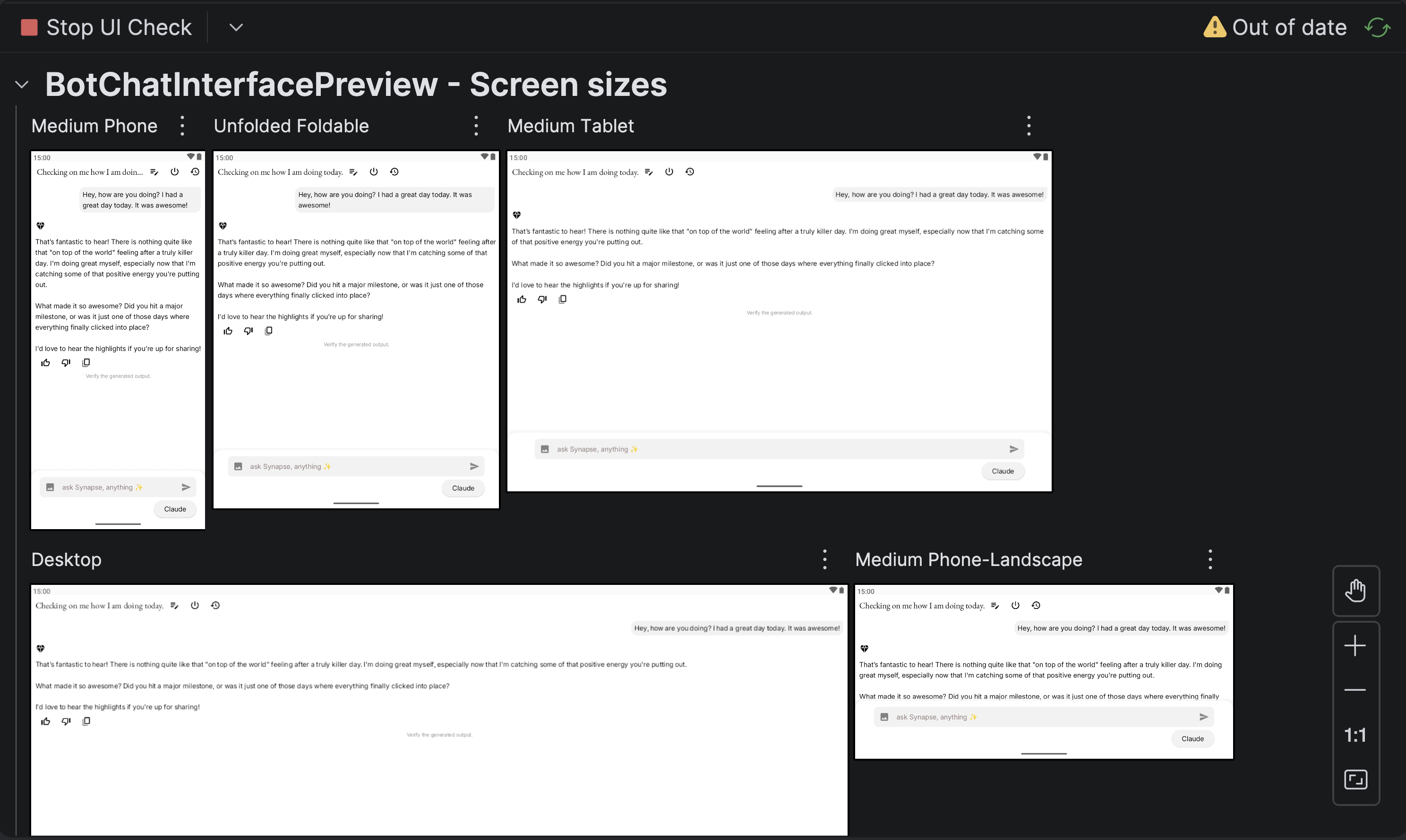Viewport: 1406px width, 840px height.
Task: Tap the thumbs-up icon in Medium Phone preview
Action: (45, 362)
